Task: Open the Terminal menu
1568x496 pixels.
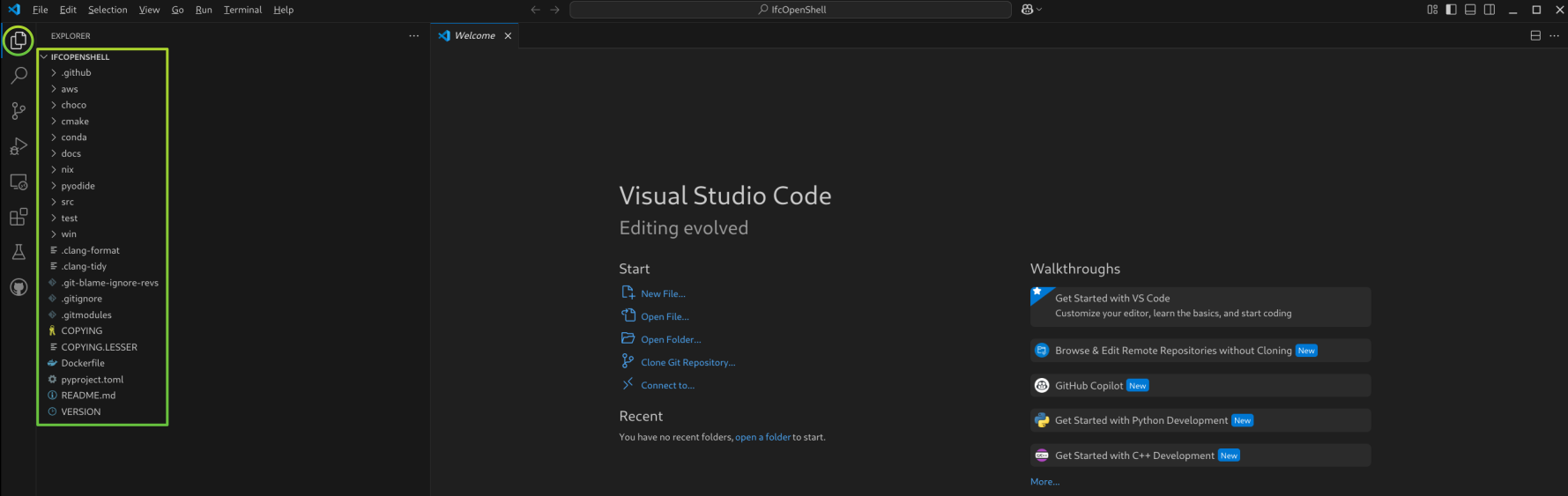Action: pos(242,10)
